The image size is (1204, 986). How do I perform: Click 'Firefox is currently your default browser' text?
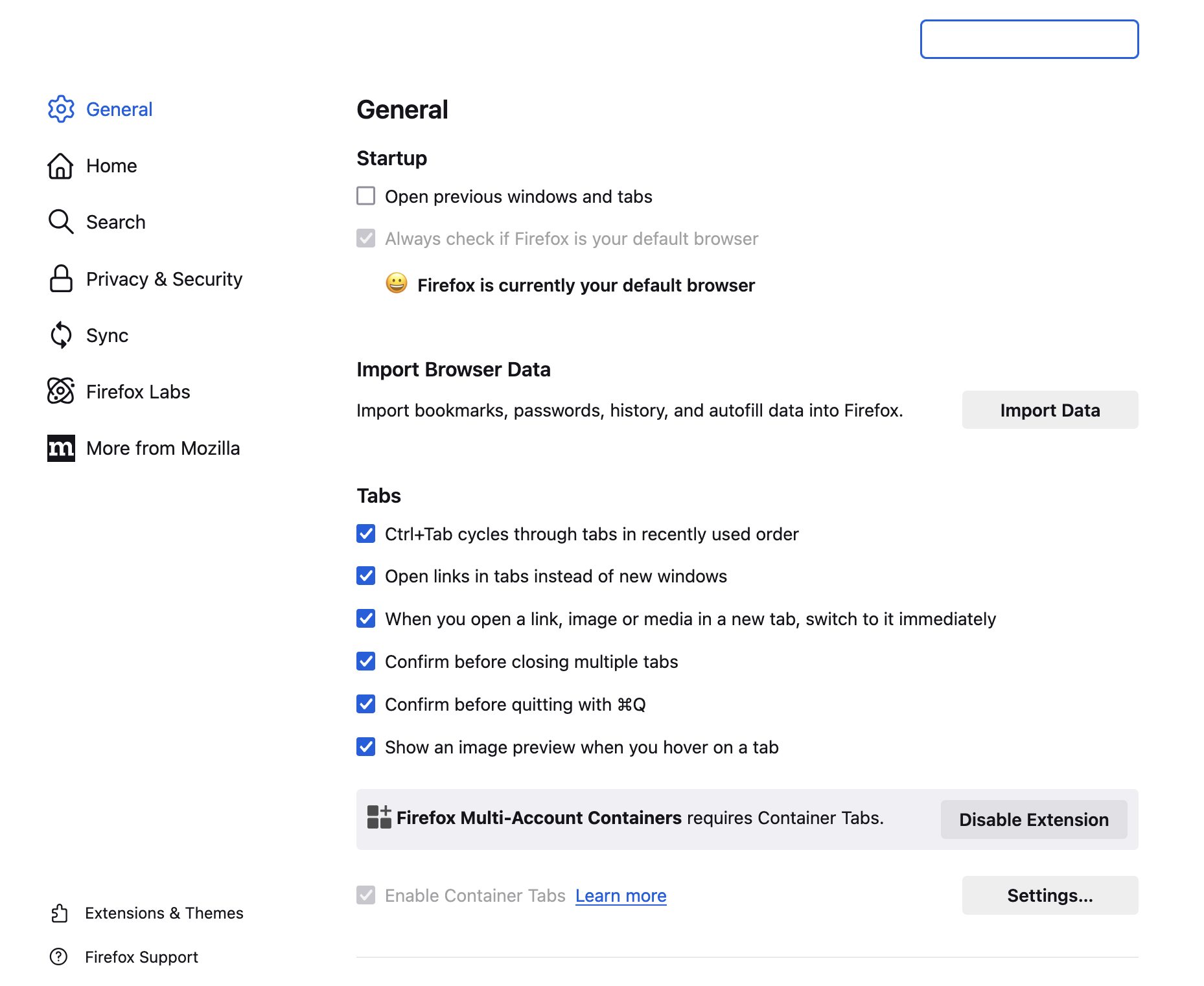tap(586, 285)
